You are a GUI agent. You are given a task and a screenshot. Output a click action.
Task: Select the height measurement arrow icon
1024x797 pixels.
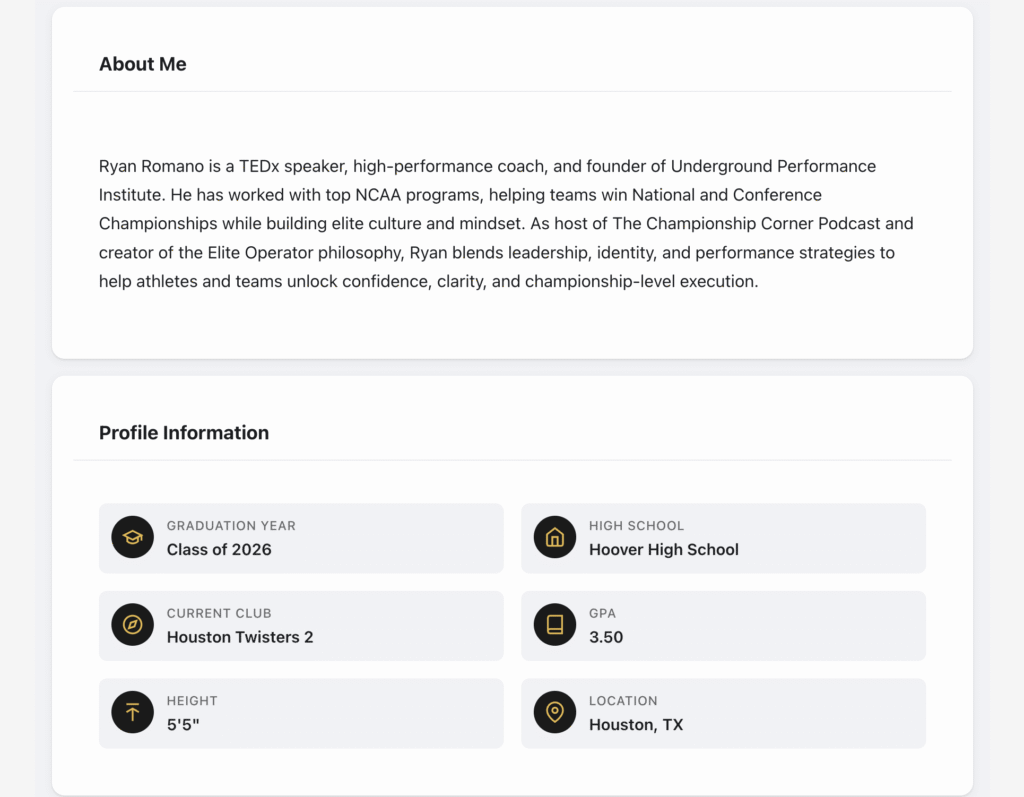click(x=132, y=713)
